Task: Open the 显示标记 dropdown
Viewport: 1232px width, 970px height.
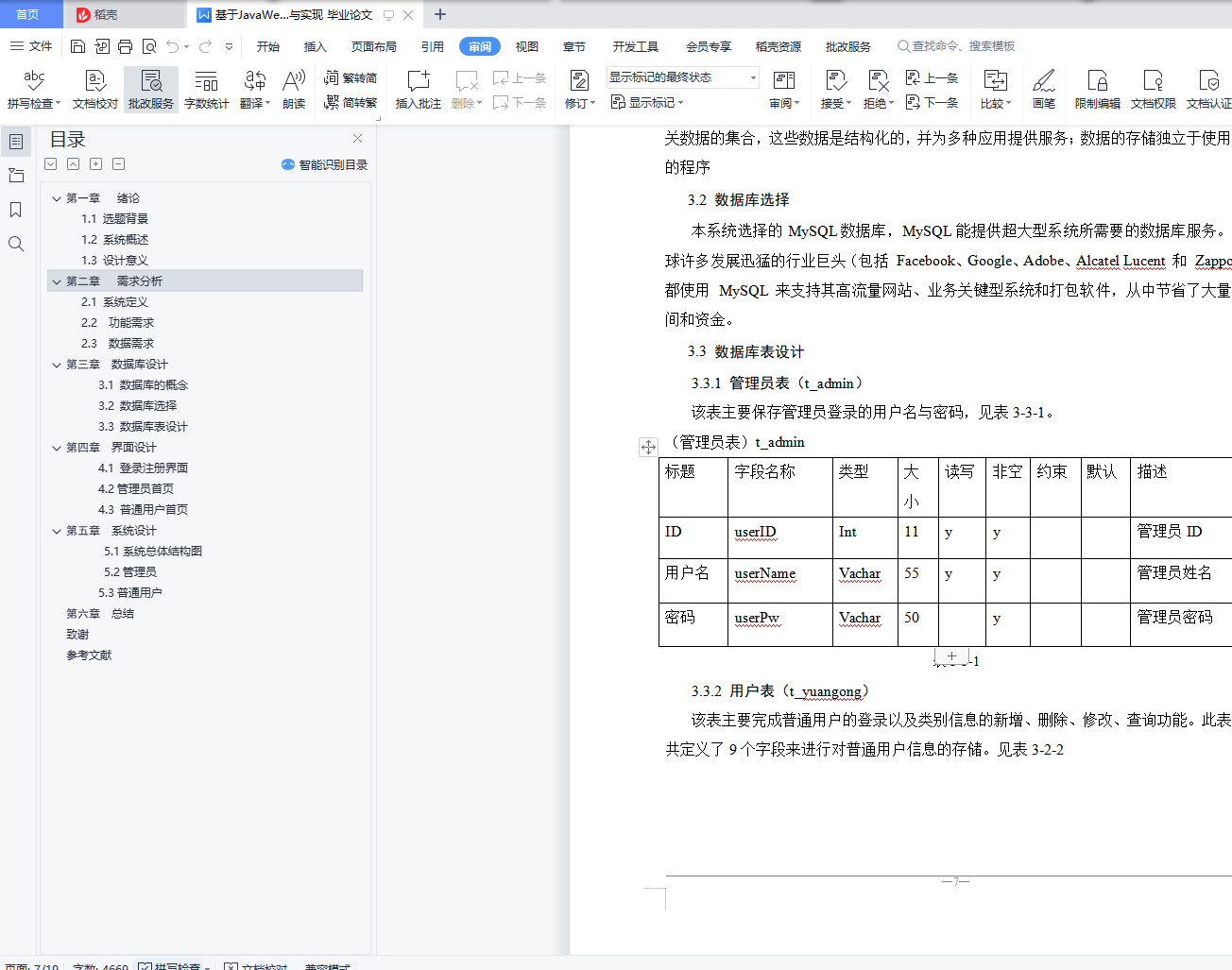Action: [647, 102]
